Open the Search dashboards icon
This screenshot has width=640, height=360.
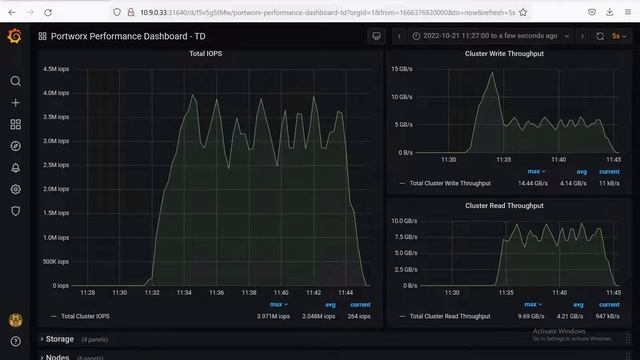(x=16, y=81)
